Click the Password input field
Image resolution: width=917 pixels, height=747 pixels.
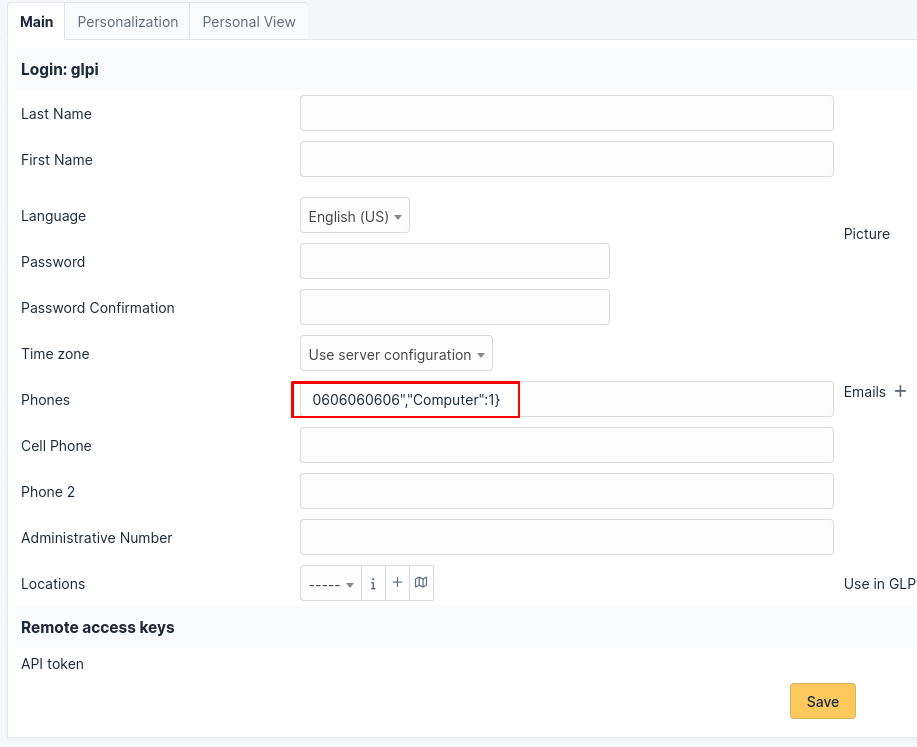[x=454, y=261]
